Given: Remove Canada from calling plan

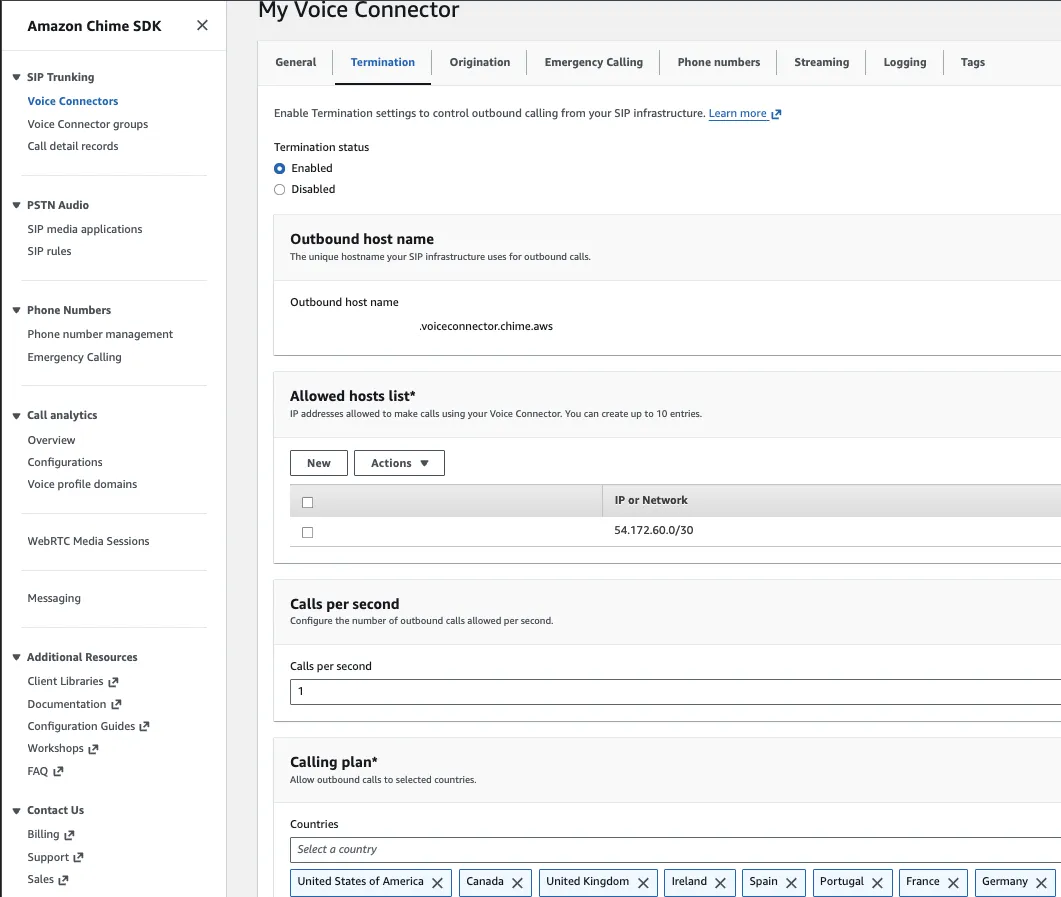Looking at the screenshot, I should [517, 883].
